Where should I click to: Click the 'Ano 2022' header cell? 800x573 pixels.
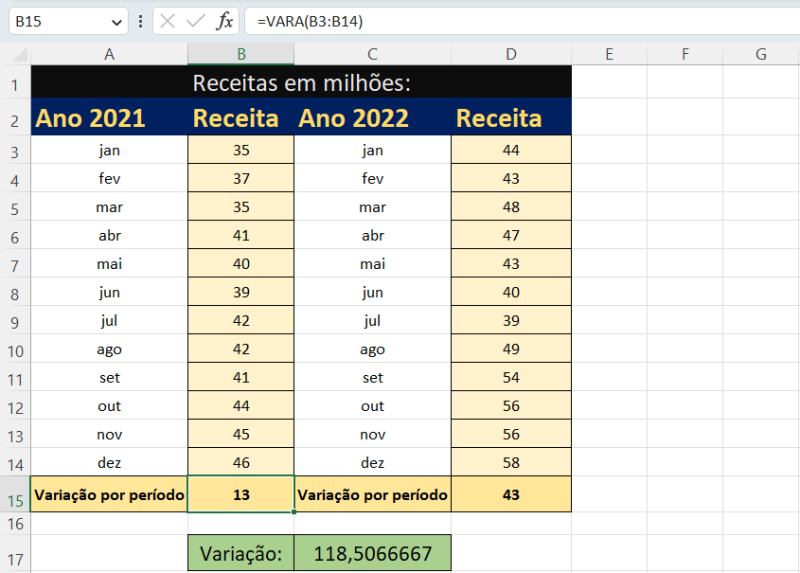[372, 117]
